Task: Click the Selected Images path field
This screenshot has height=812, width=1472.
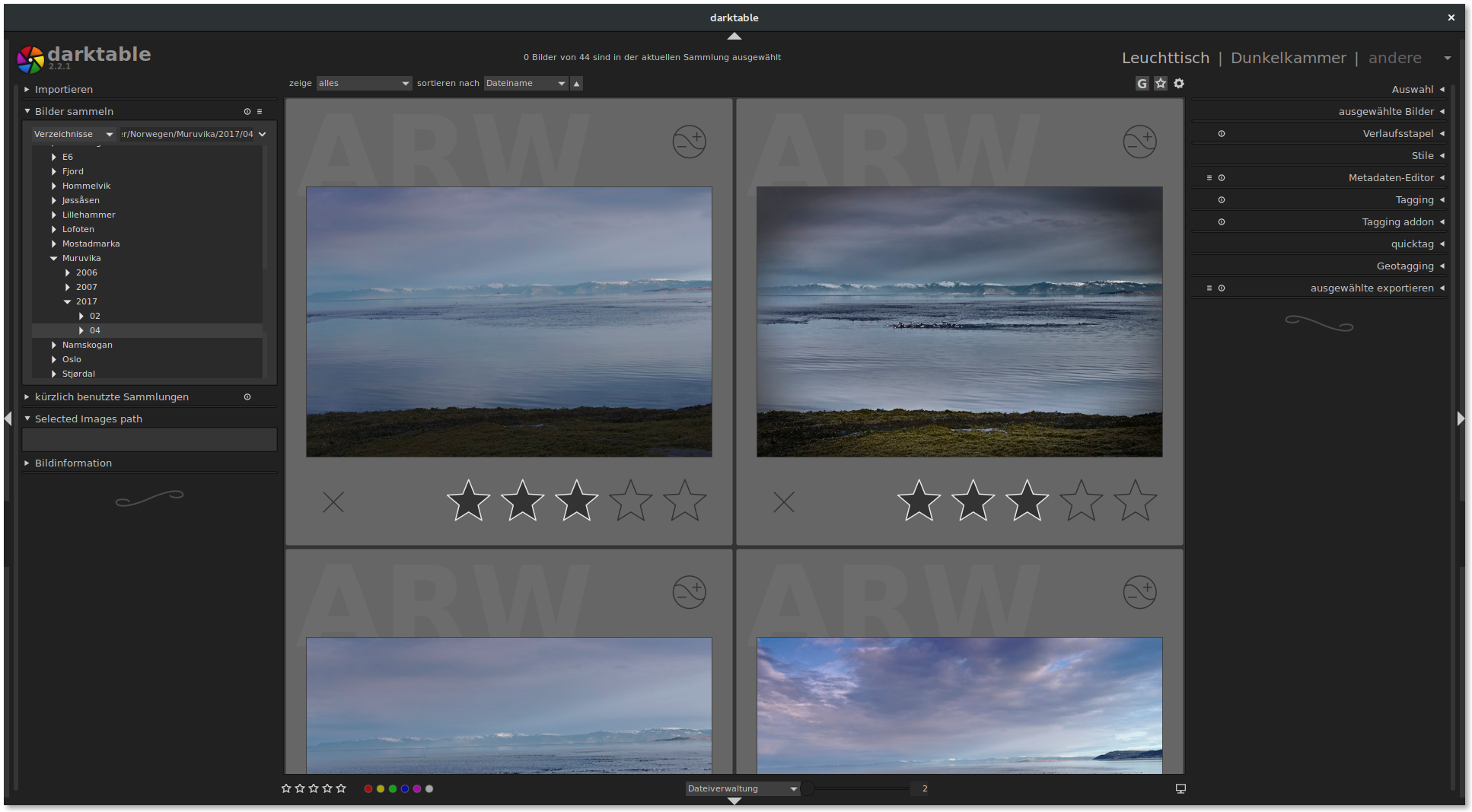Action: pyautogui.click(x=149, y=440)
